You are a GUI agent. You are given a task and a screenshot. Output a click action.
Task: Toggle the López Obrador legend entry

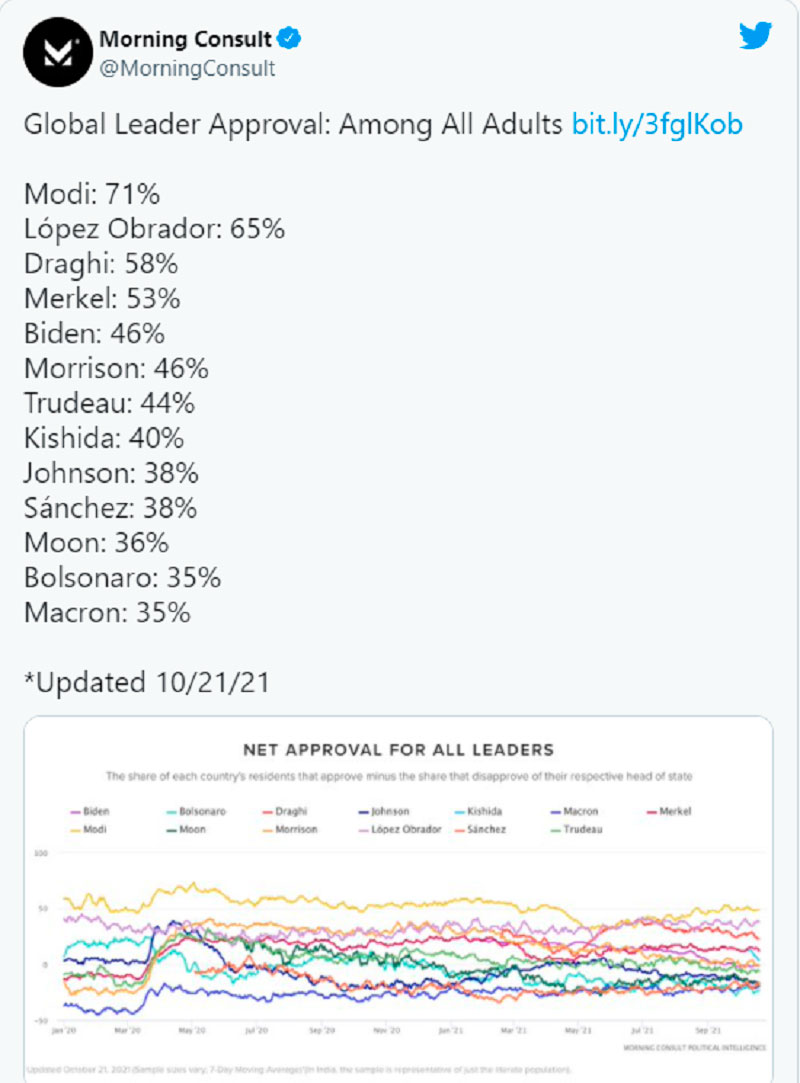(402, 829)
